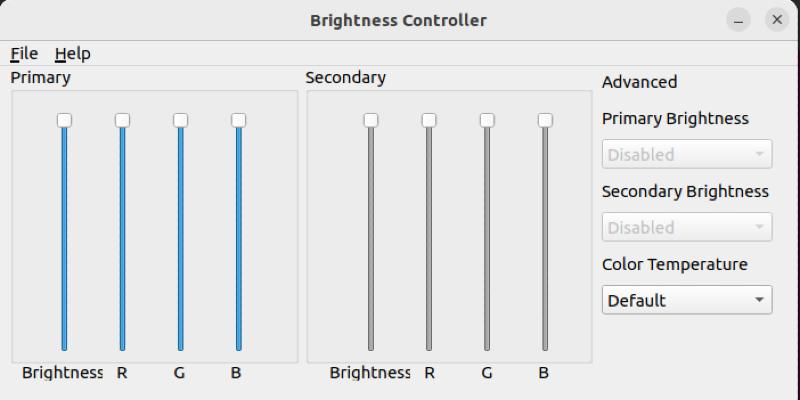Viewport: 800px width, 400px height.
Task: Click the Secondary Brightness slider handle
Action: [371, 120]
